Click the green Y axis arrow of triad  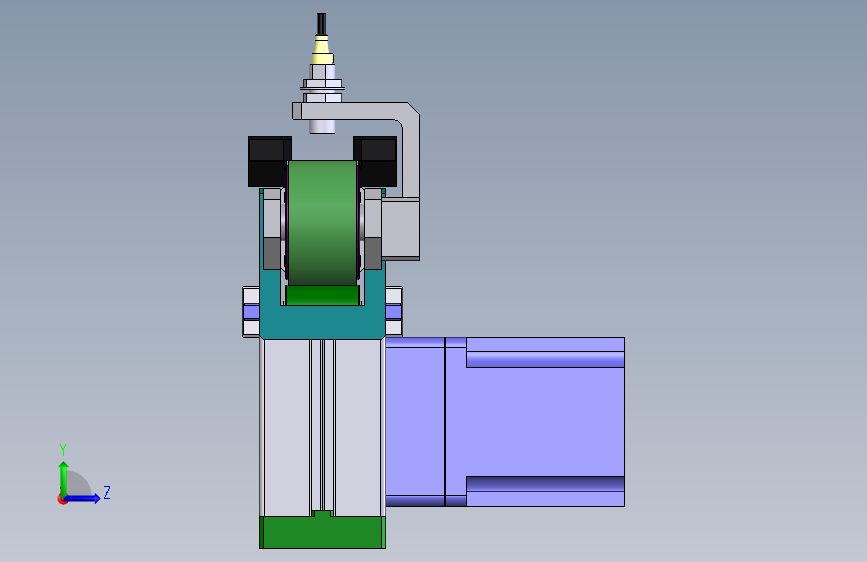(x=64, y=478)
